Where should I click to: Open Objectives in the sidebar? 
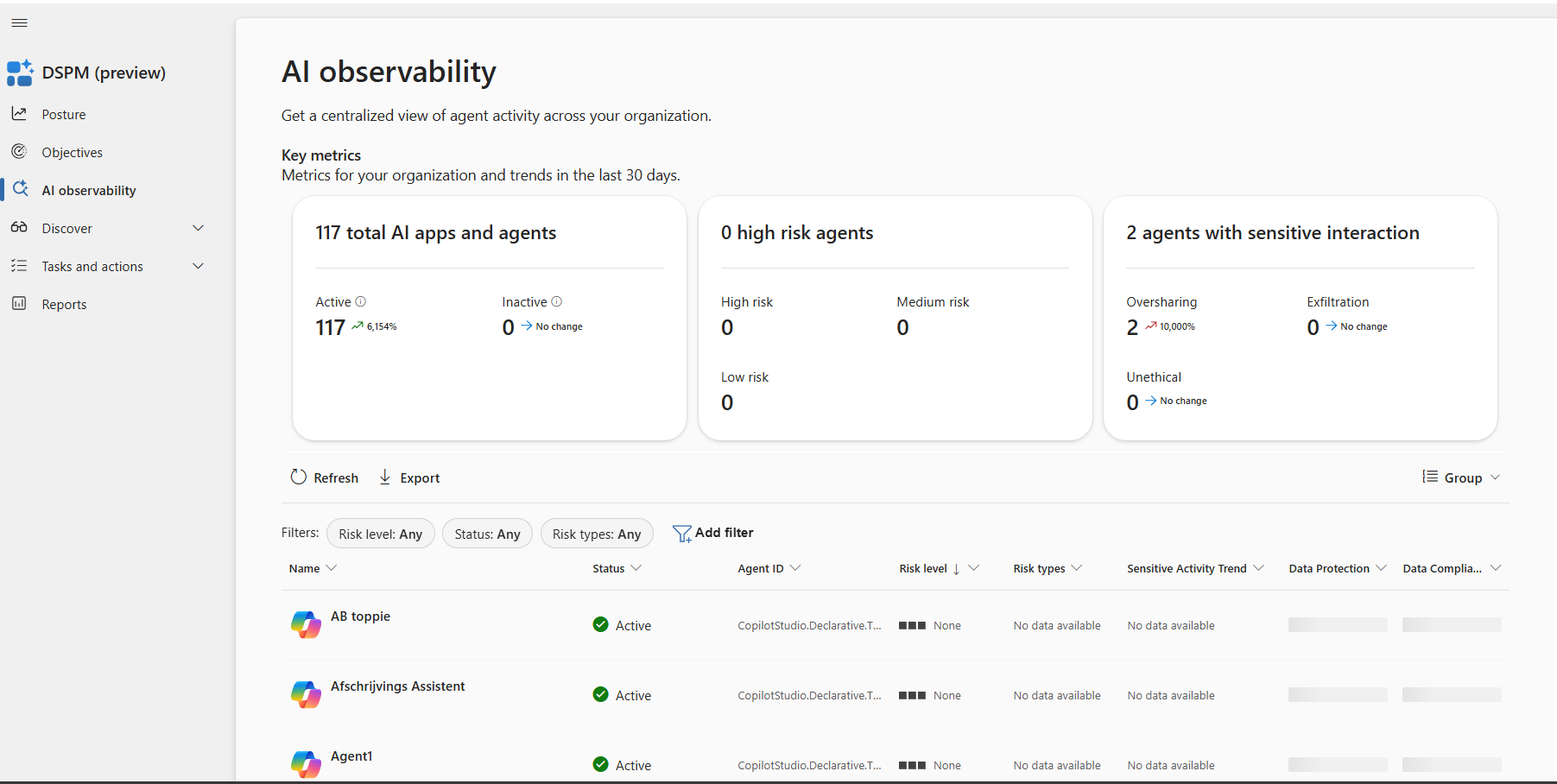click(72, 152)
